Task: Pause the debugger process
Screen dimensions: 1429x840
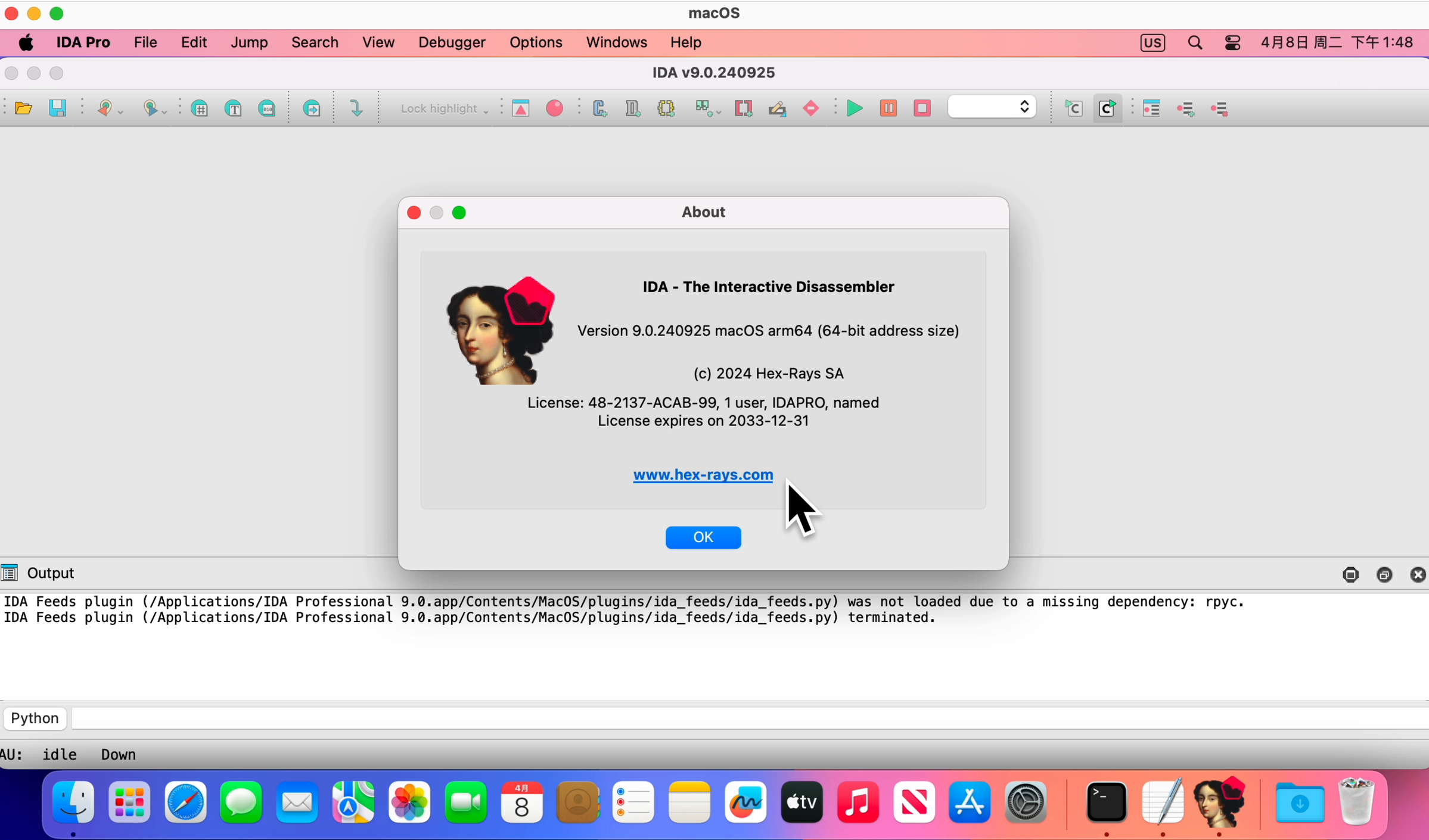Action: click(x=889, y=108)
